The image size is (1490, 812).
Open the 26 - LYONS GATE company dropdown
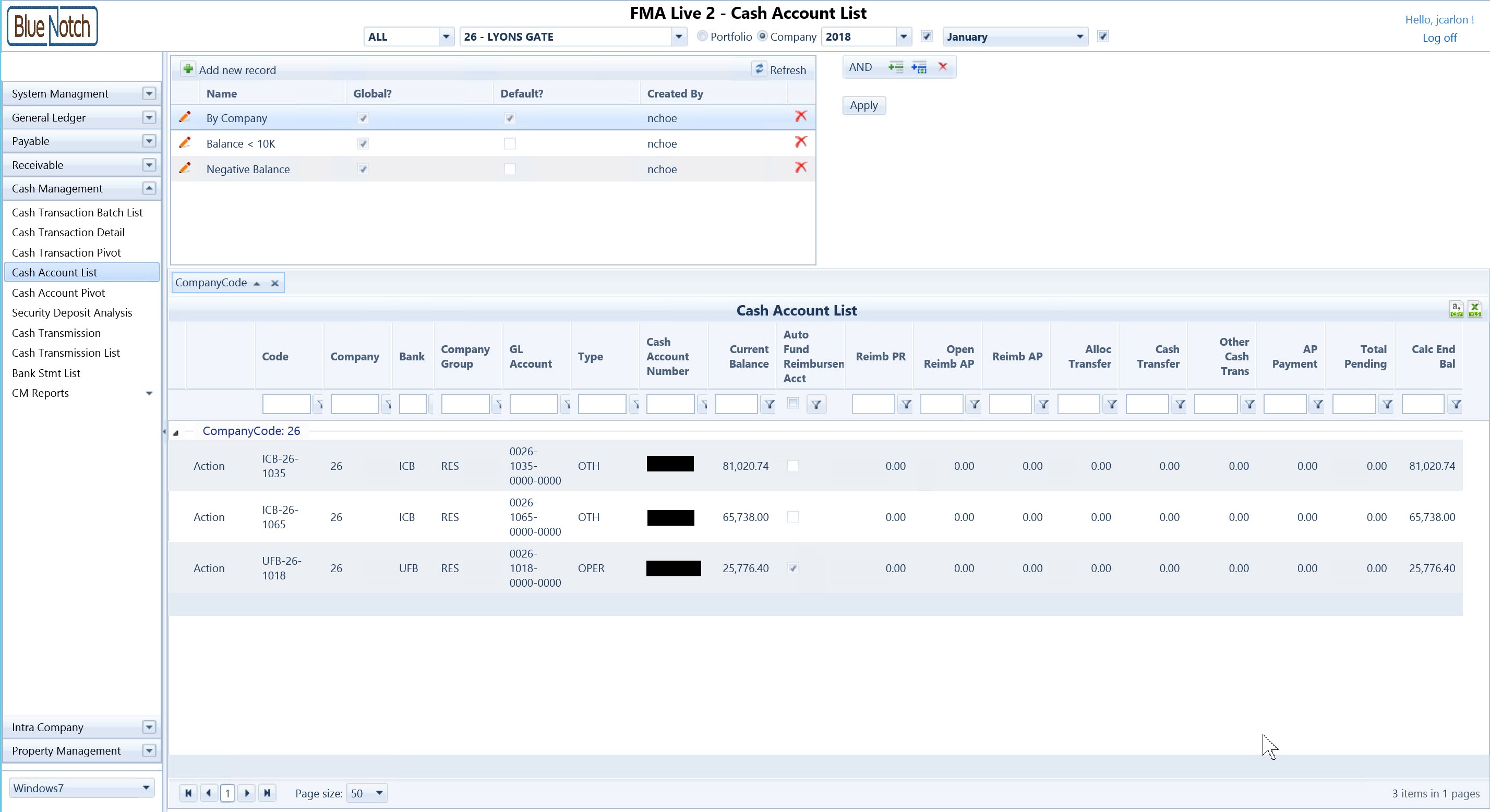point(678,37)
